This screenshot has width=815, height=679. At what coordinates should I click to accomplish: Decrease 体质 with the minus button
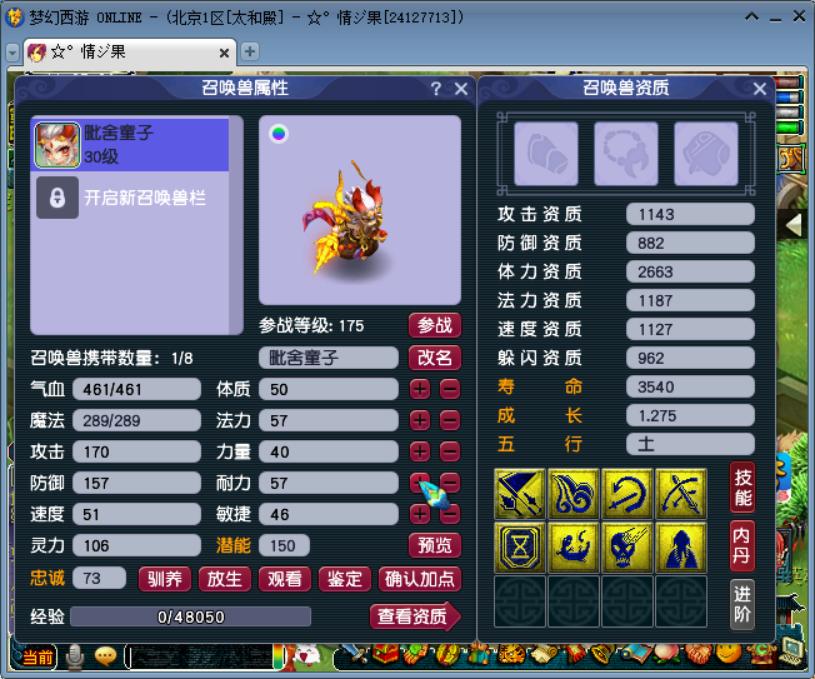450,389
